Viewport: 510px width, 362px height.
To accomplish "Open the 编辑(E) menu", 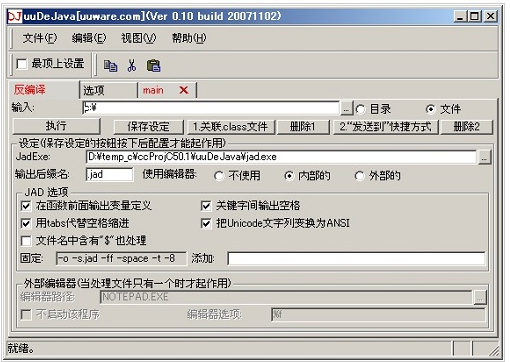I will tap(89, 38).
